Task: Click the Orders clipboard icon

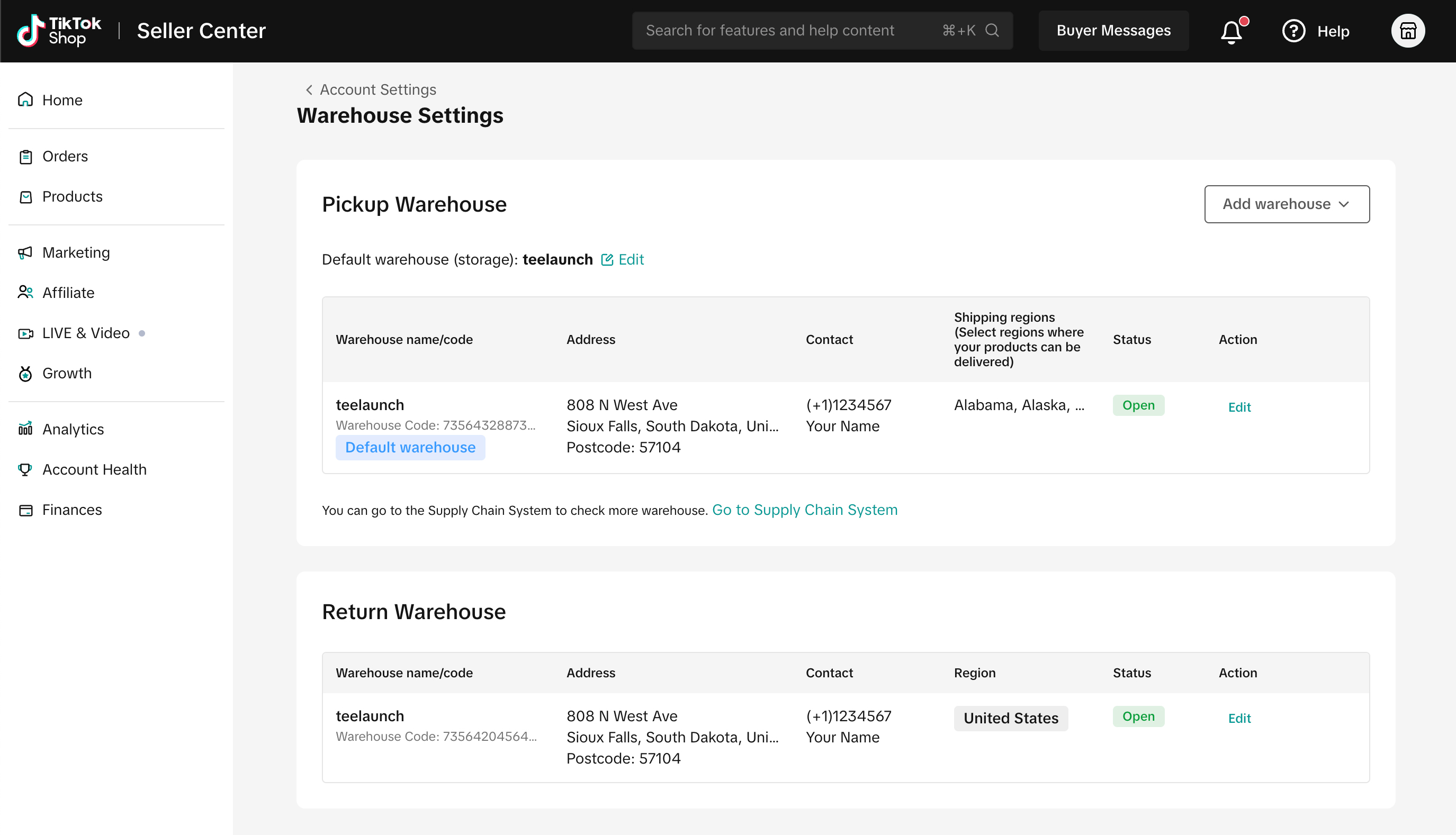Action: tap(25, 157)
